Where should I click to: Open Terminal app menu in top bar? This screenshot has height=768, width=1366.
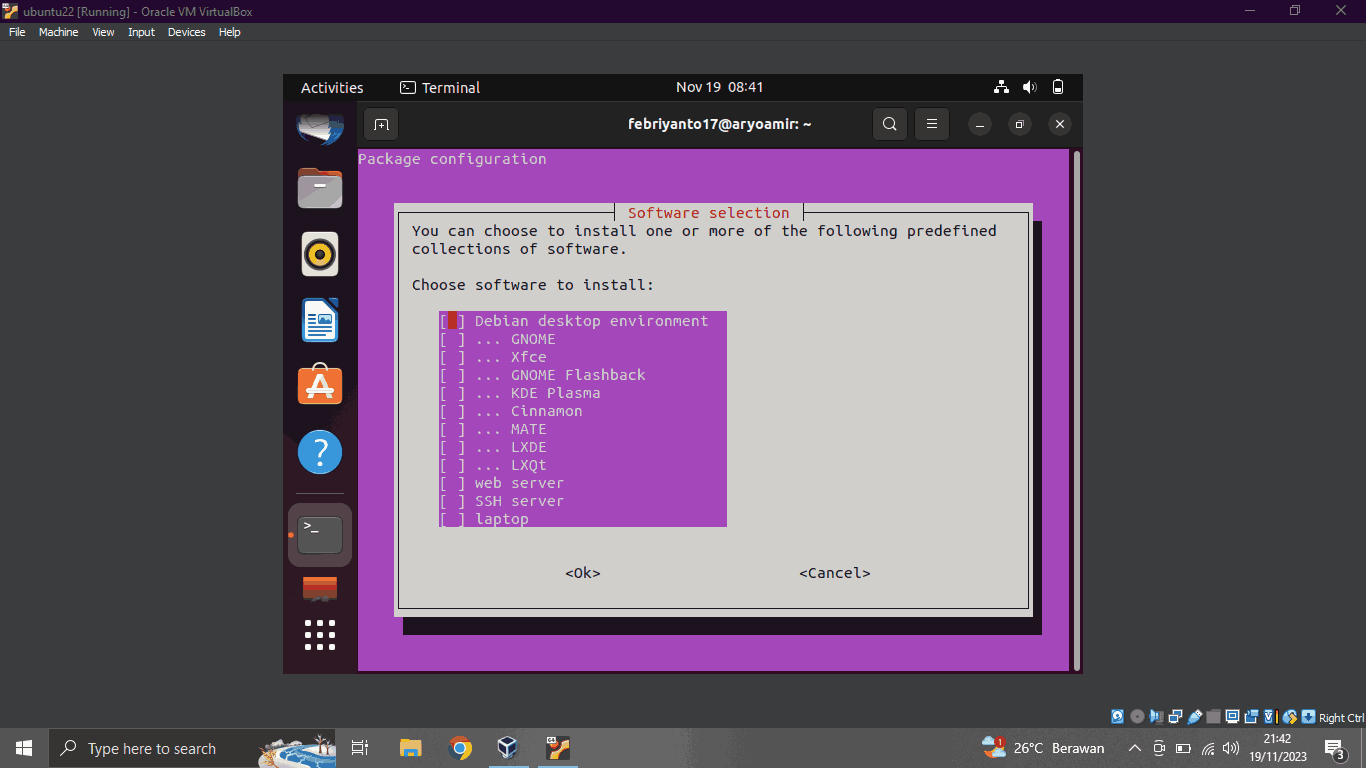(x=440, y=87)
